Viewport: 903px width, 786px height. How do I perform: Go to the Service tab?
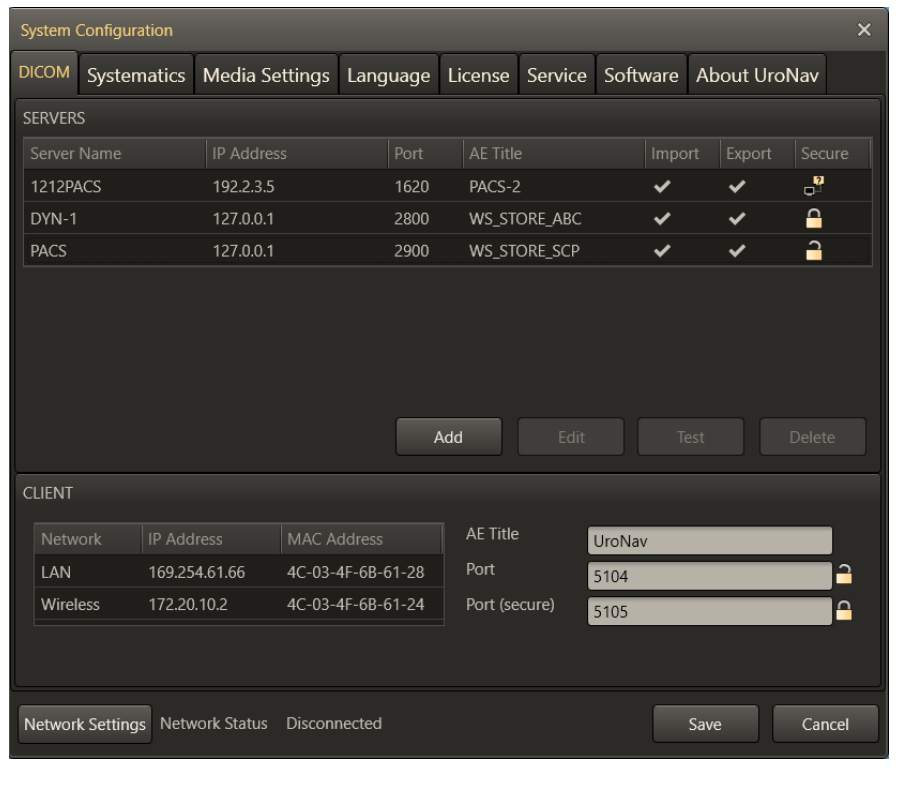557,75
